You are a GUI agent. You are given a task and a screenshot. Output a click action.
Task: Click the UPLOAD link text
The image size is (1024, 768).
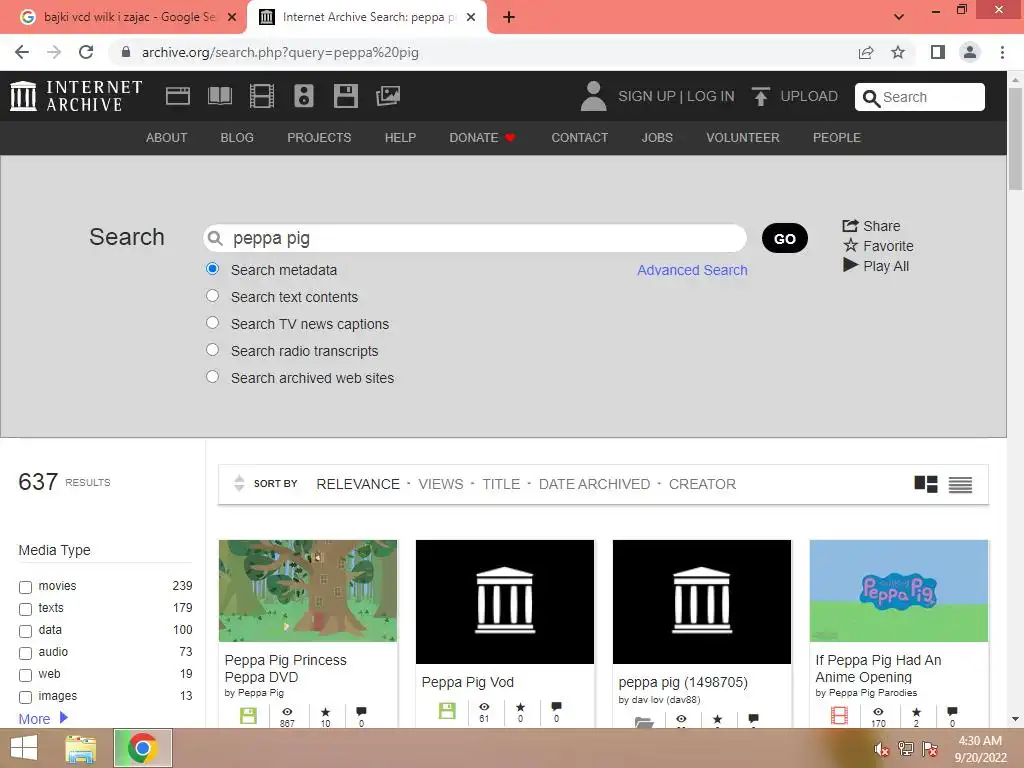tap(808, 97)
